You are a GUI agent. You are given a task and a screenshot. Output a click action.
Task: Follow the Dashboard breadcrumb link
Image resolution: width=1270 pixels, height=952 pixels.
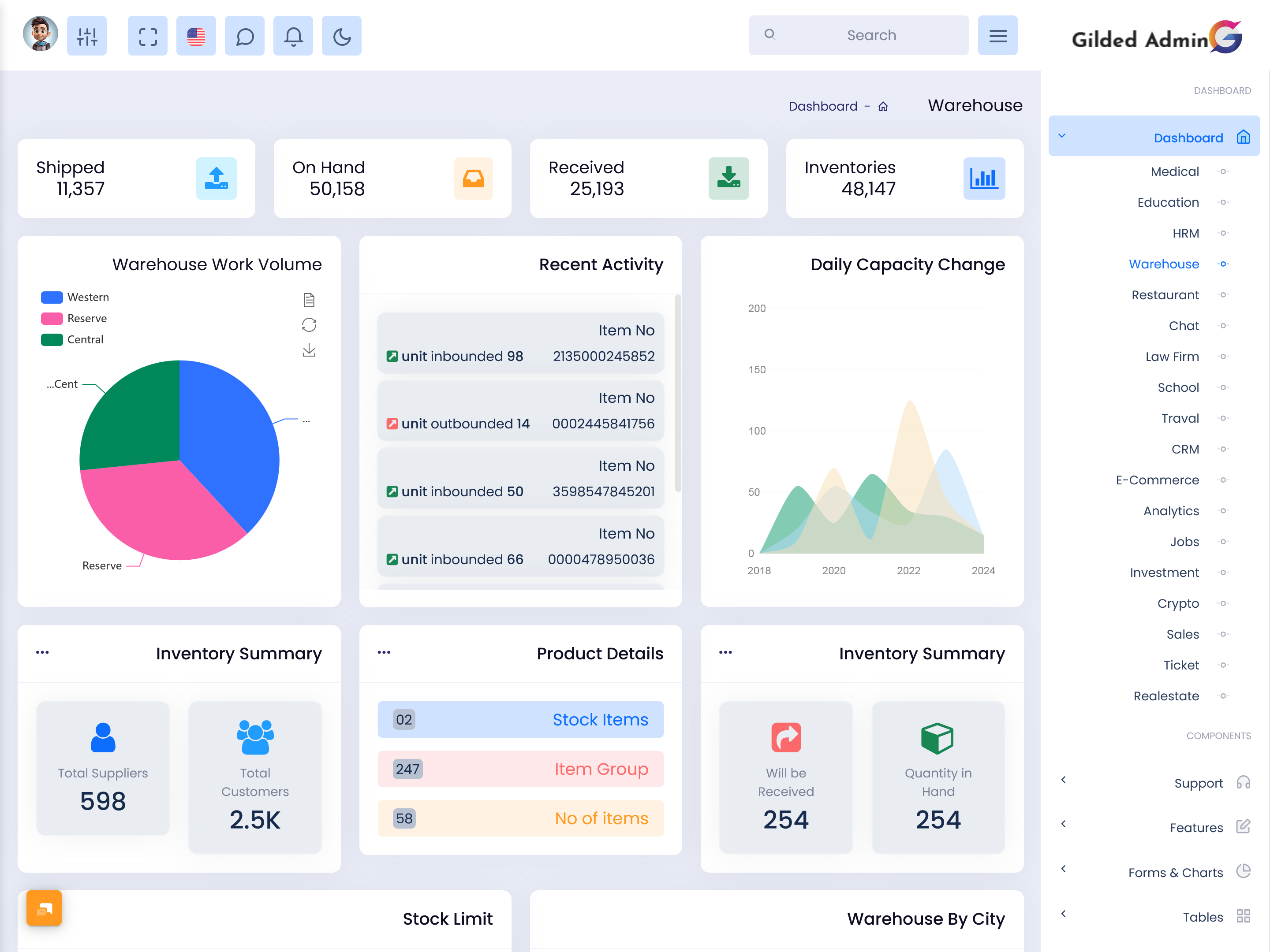point(823,107)
